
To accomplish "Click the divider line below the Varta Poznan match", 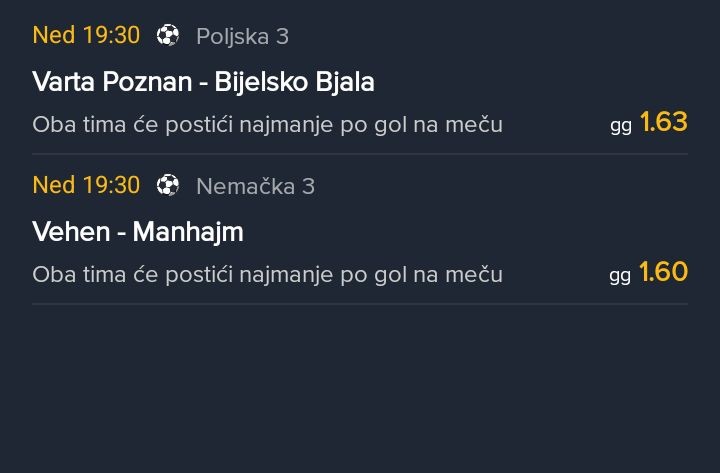I will pos(360,154).
